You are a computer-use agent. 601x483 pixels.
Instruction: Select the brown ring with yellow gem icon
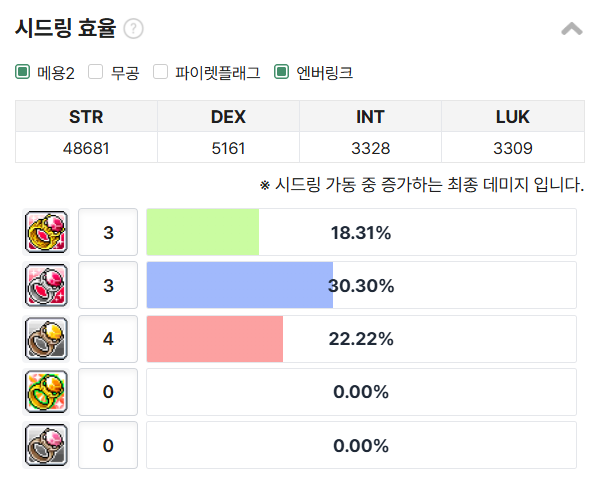(46, 339)
